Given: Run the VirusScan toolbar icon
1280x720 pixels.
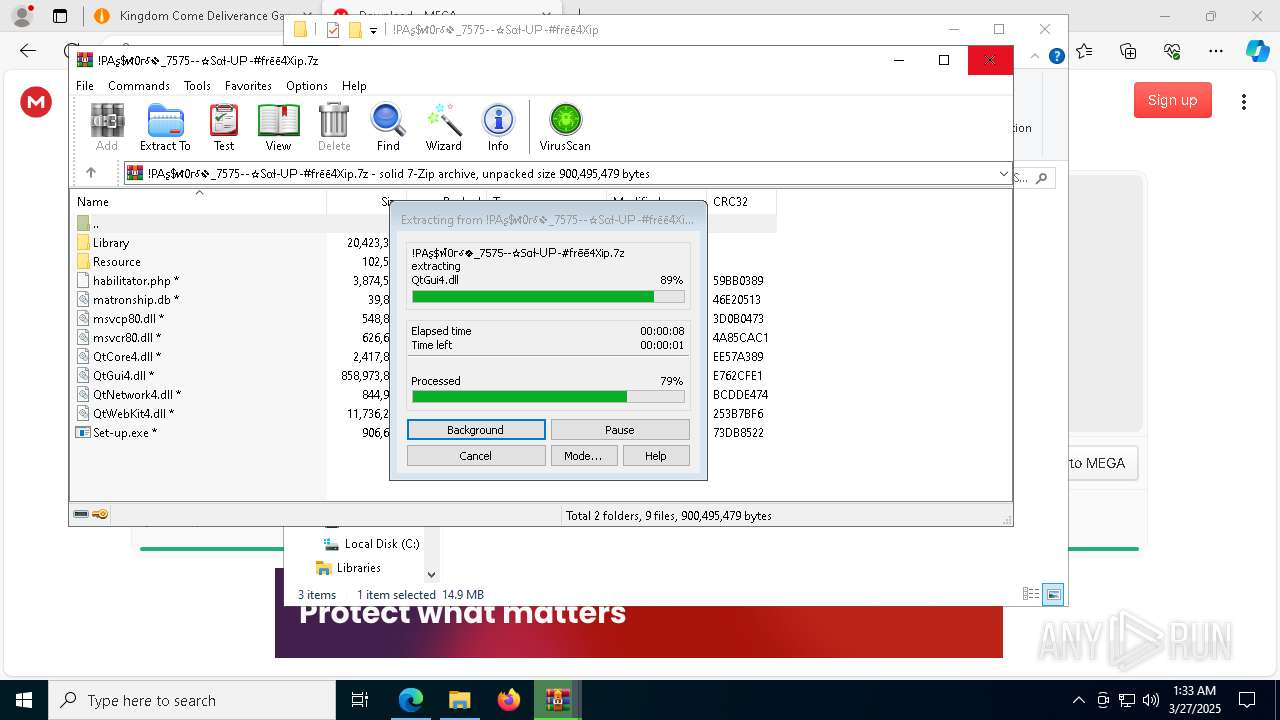Looking at the screenshot, I should pyautogui.click(x=565, y=127).
